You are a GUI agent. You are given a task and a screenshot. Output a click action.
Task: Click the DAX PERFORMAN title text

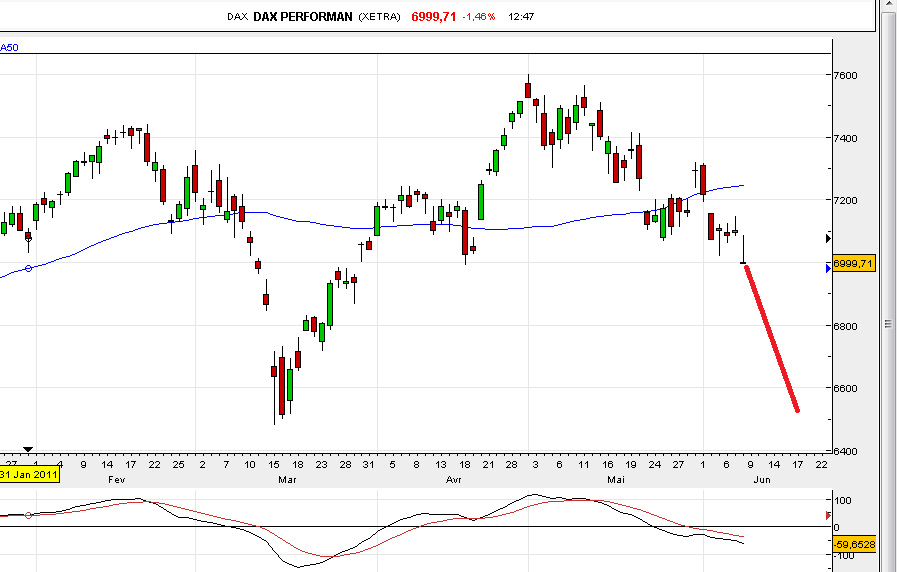point(302,17)
